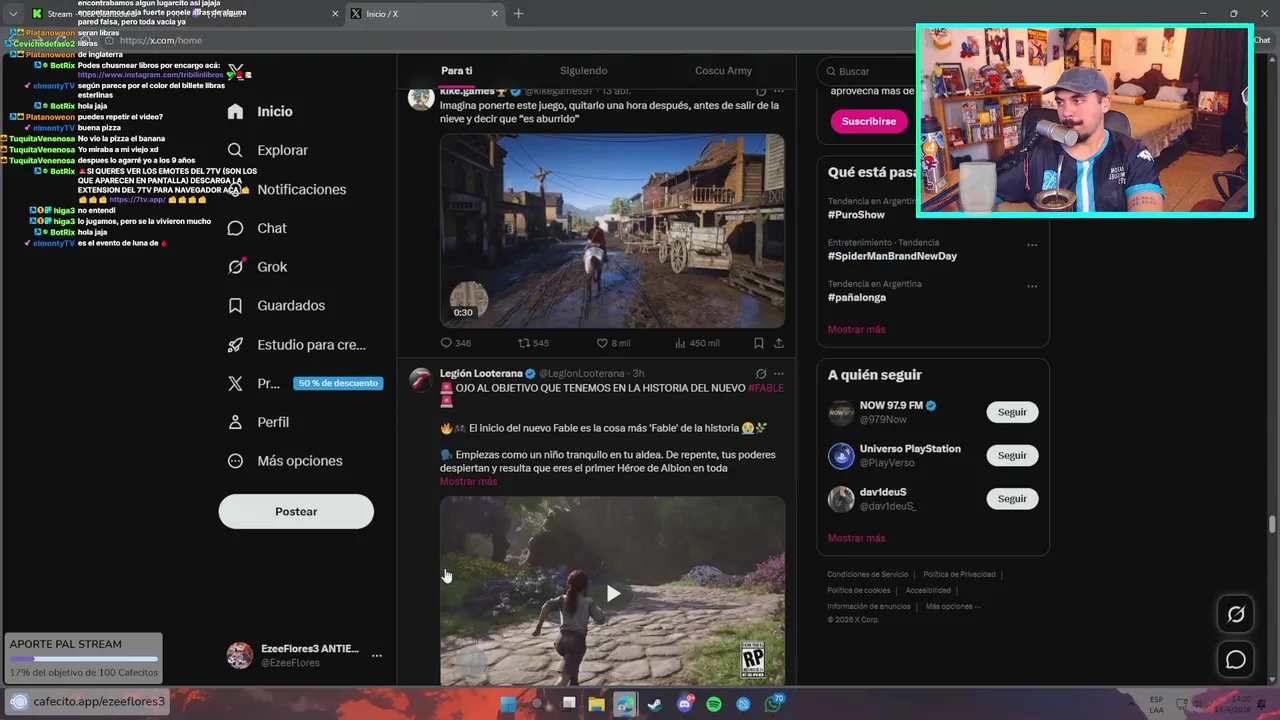Open Accesibilidad footer link
The image size is (1280, 720).
(x=928, y=591)
